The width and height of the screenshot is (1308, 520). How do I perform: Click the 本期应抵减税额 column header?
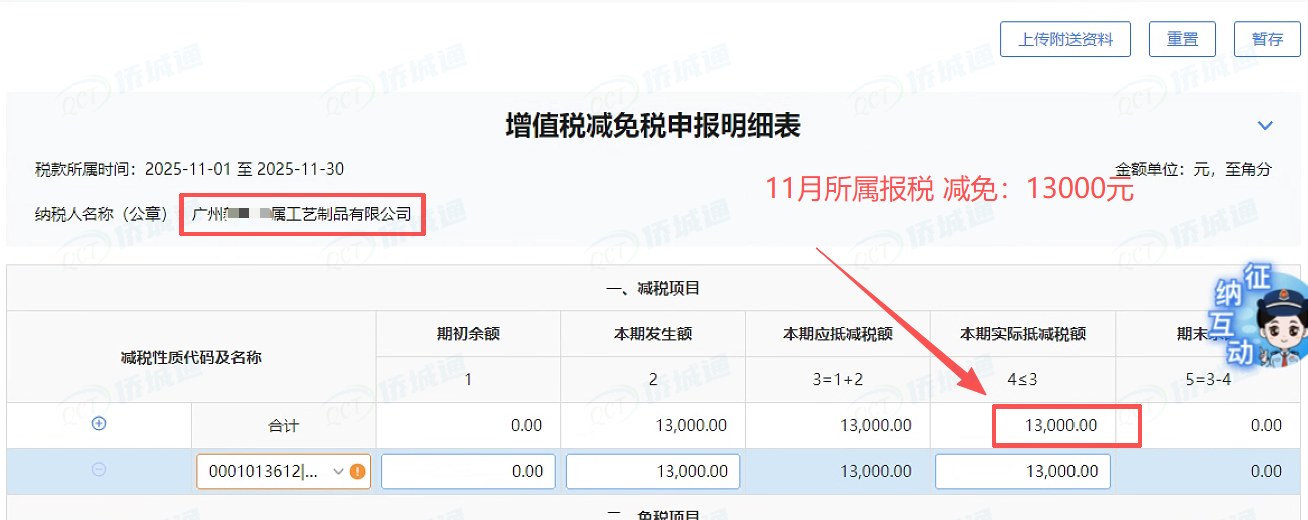pyautogui.click(x=838, y=334)
